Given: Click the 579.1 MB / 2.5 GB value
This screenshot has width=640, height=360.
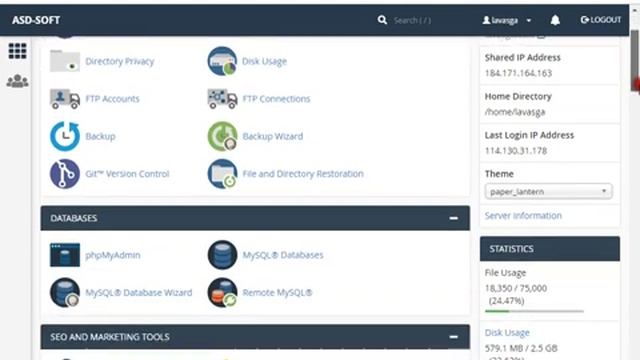Looking at the screenshot, I should pyautogui.click(x=521, y=348).
